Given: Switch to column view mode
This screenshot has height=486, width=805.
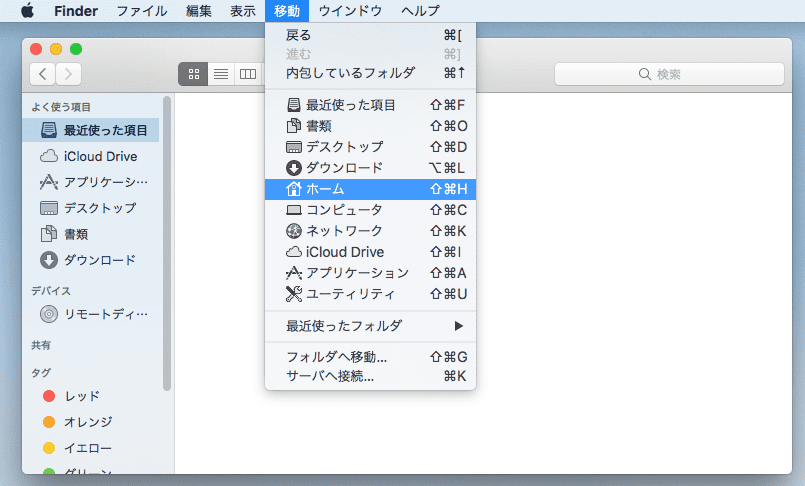Looking at the screenshot, I should point(245,74).
